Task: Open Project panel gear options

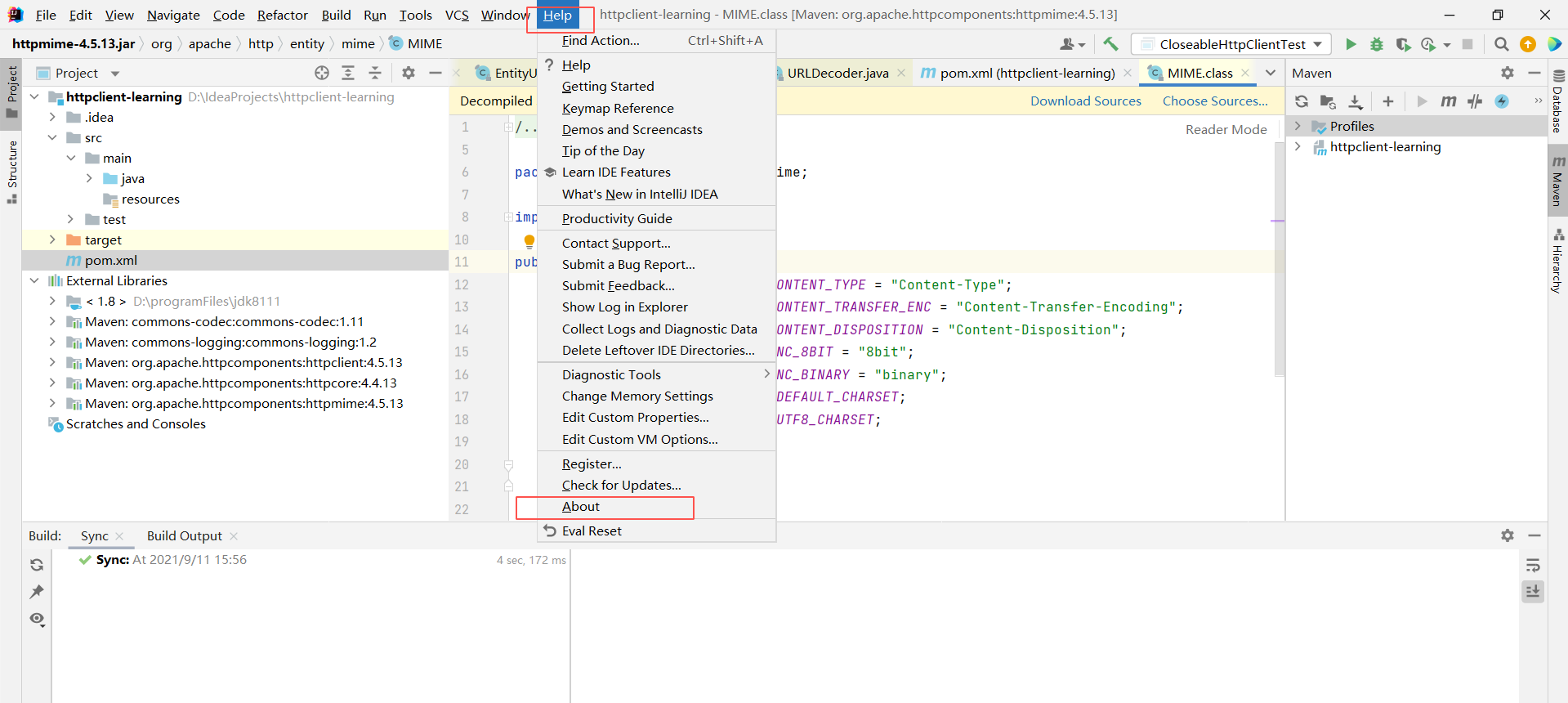Action: click(x=409, y=73)
